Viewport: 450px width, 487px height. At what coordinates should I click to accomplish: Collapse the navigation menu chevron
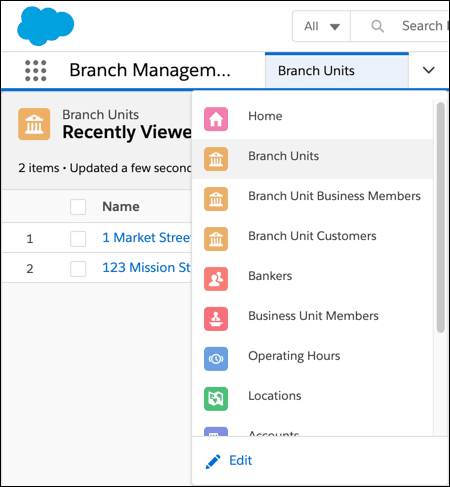pyautogui.click(x=429, y=70)
